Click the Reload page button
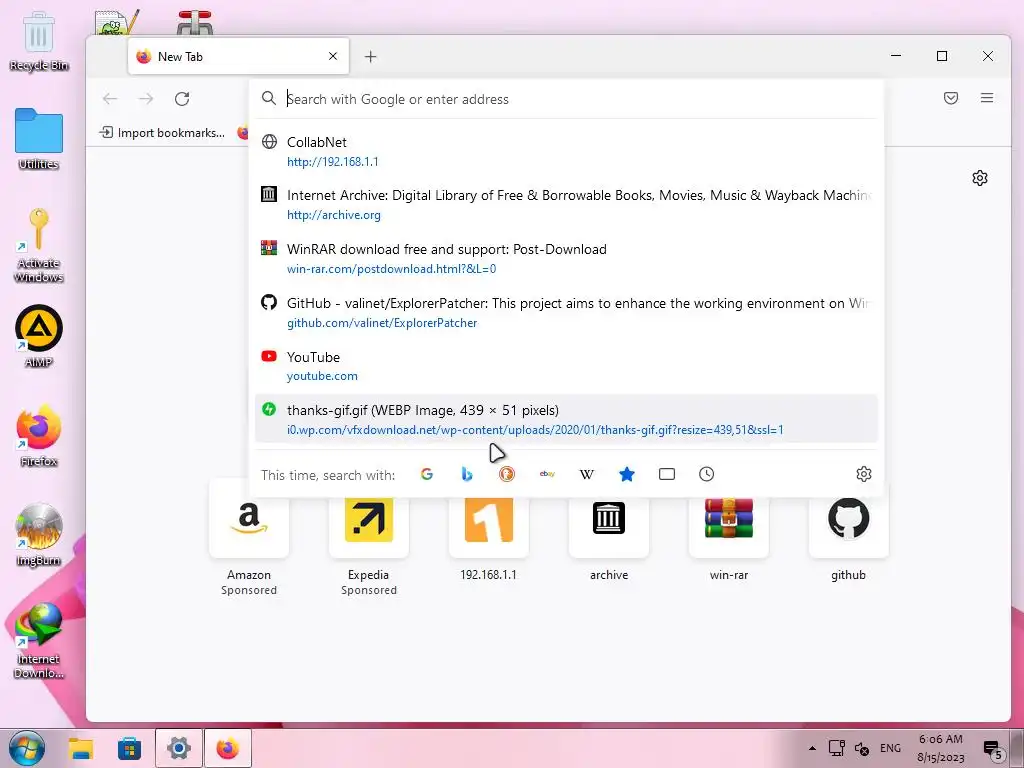 [x=182, y=99]
